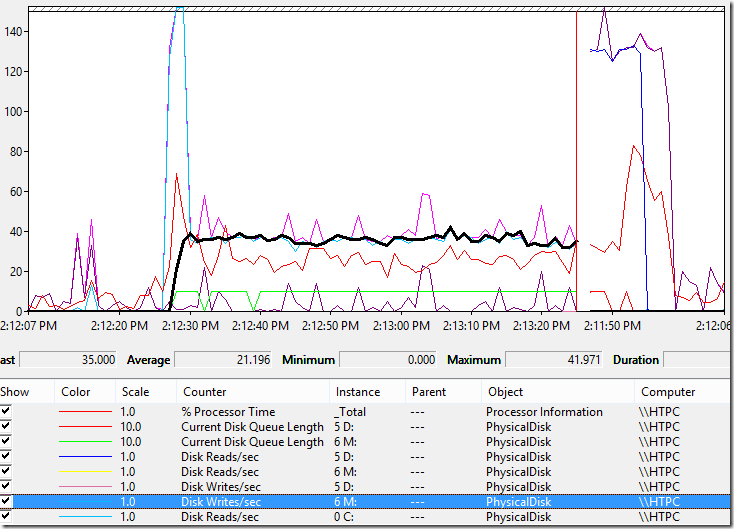Select the % Processor Time counter name
This screenshot has height=529, width=734.
click(x=228, y=411)
